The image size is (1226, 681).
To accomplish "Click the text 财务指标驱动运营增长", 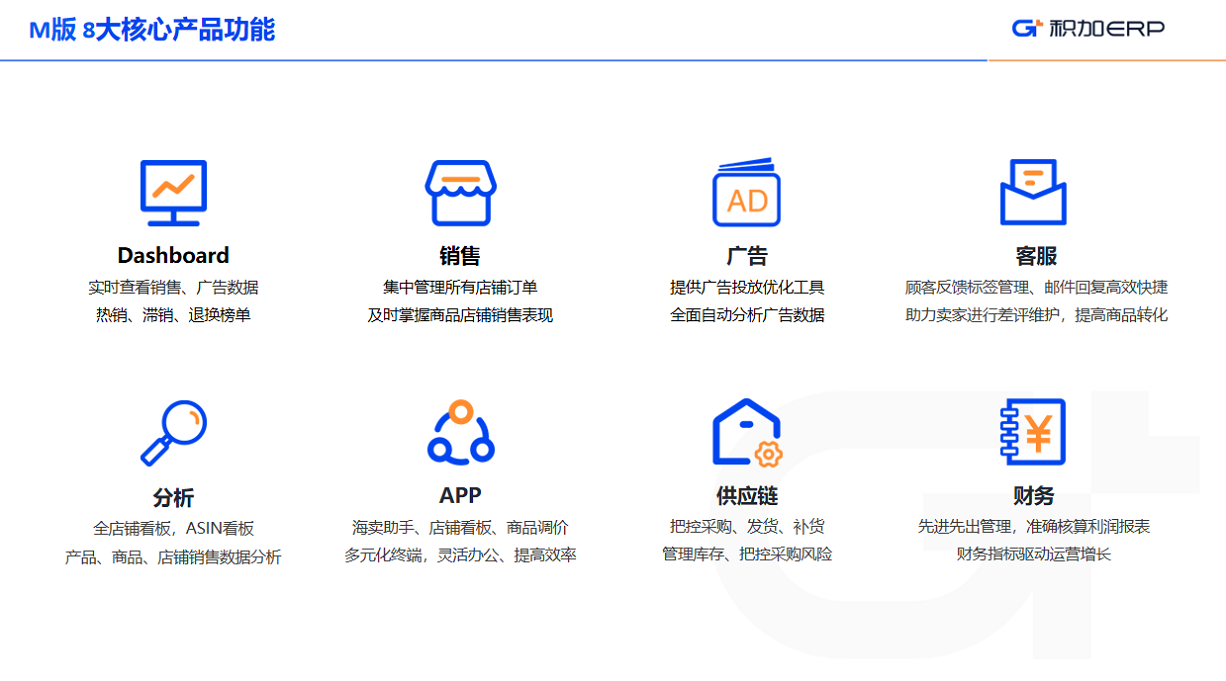I will click(x=1034, y=554).
